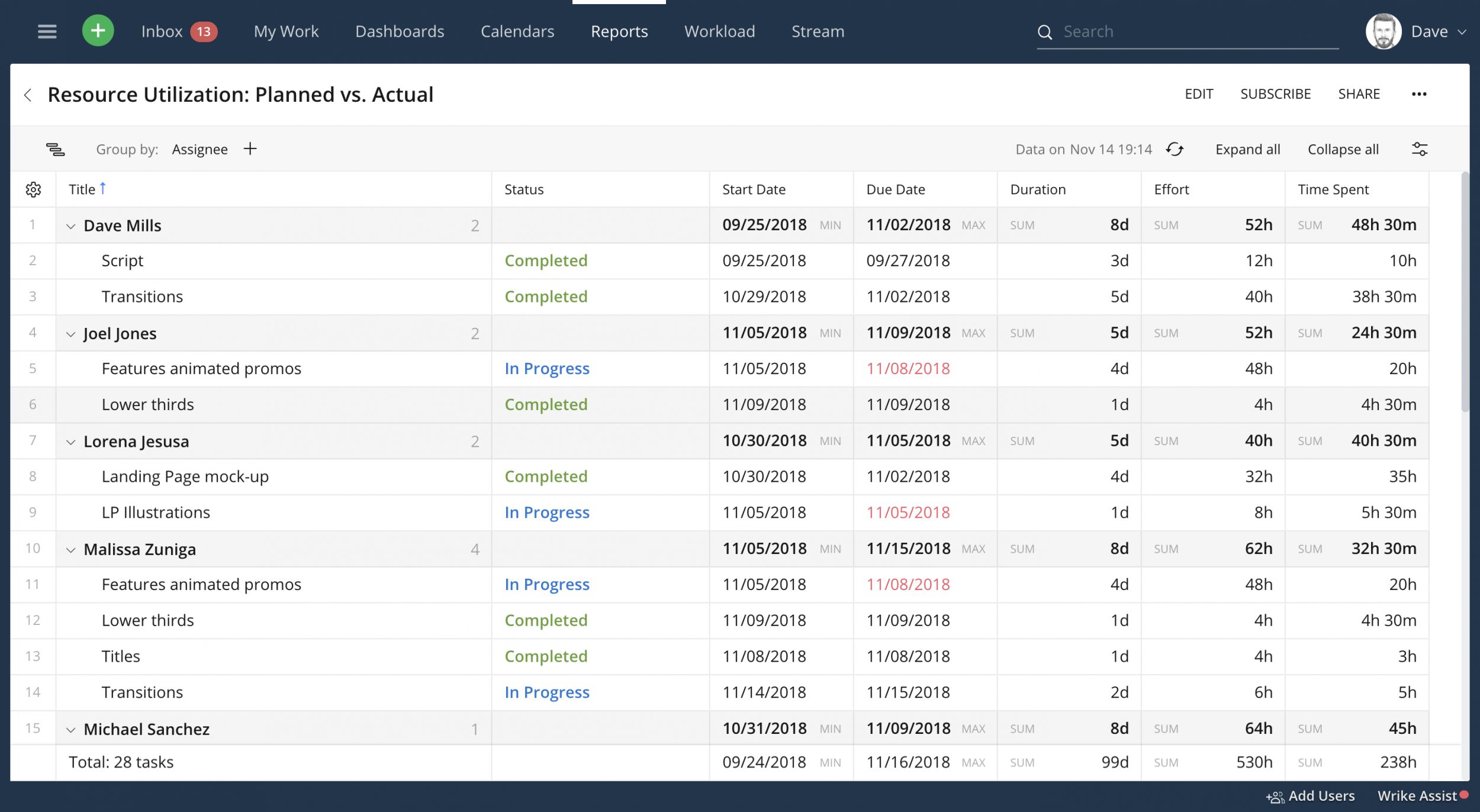Open report view options beside Collapse all
Image resolution: width=1480 pixels, height=812 pixels.
pos(1420,149)
